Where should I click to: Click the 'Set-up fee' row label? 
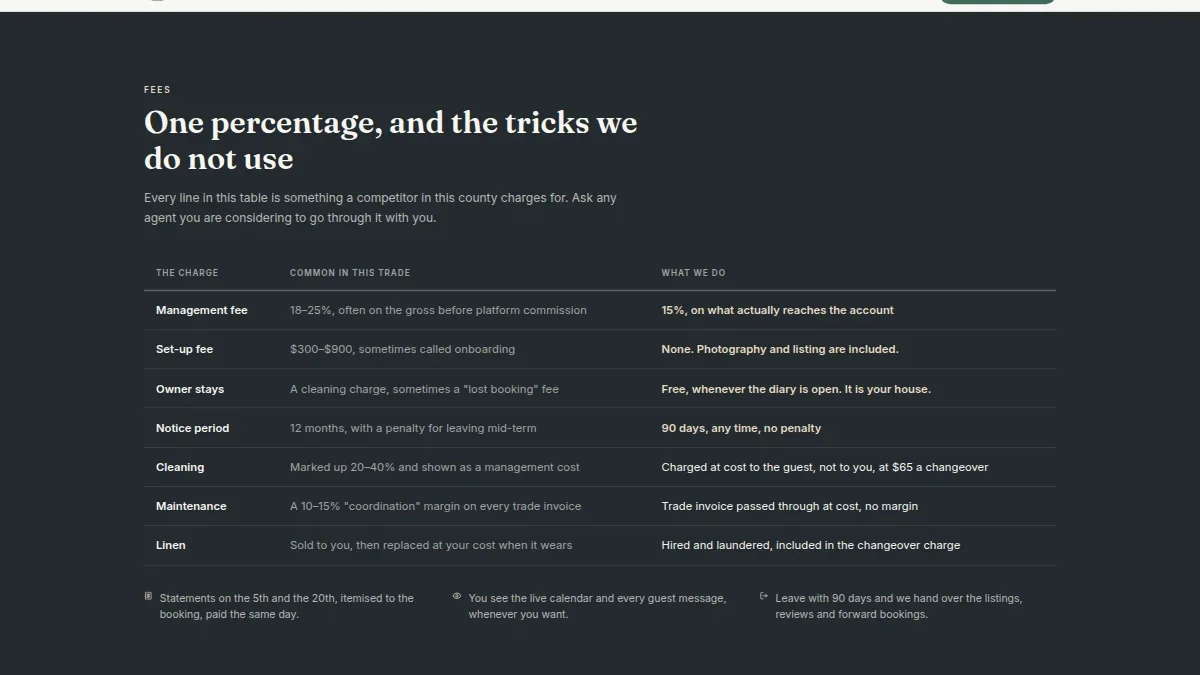pyautogui.click(x=184, y=349)
